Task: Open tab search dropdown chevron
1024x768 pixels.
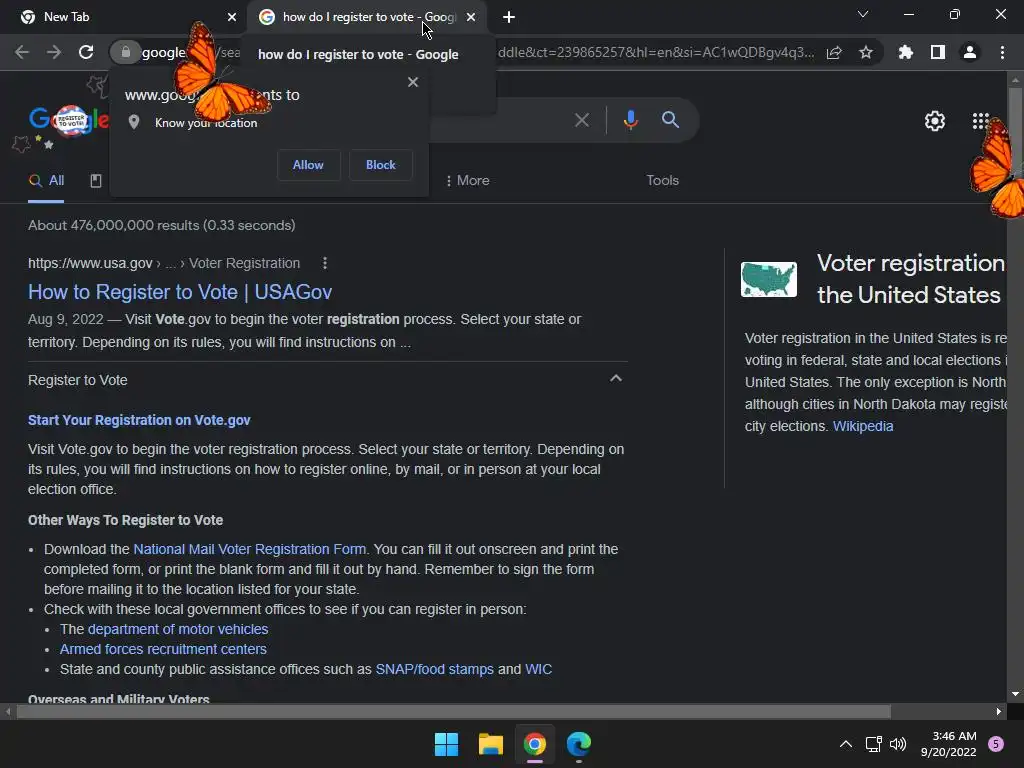Action: [863, 14]
